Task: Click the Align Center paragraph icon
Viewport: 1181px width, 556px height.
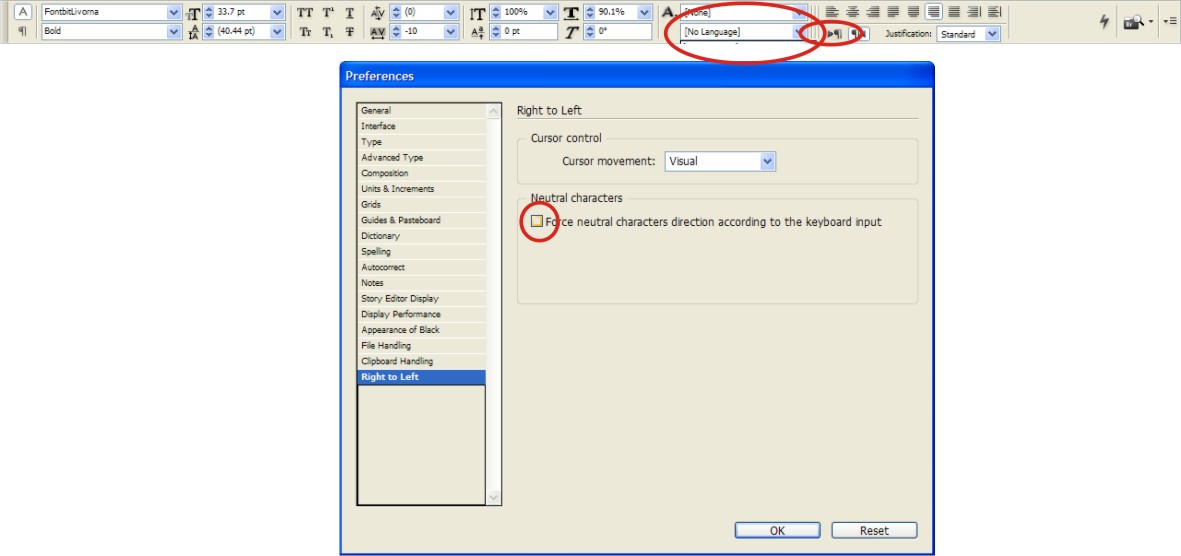Action: [x=853, y=12]
